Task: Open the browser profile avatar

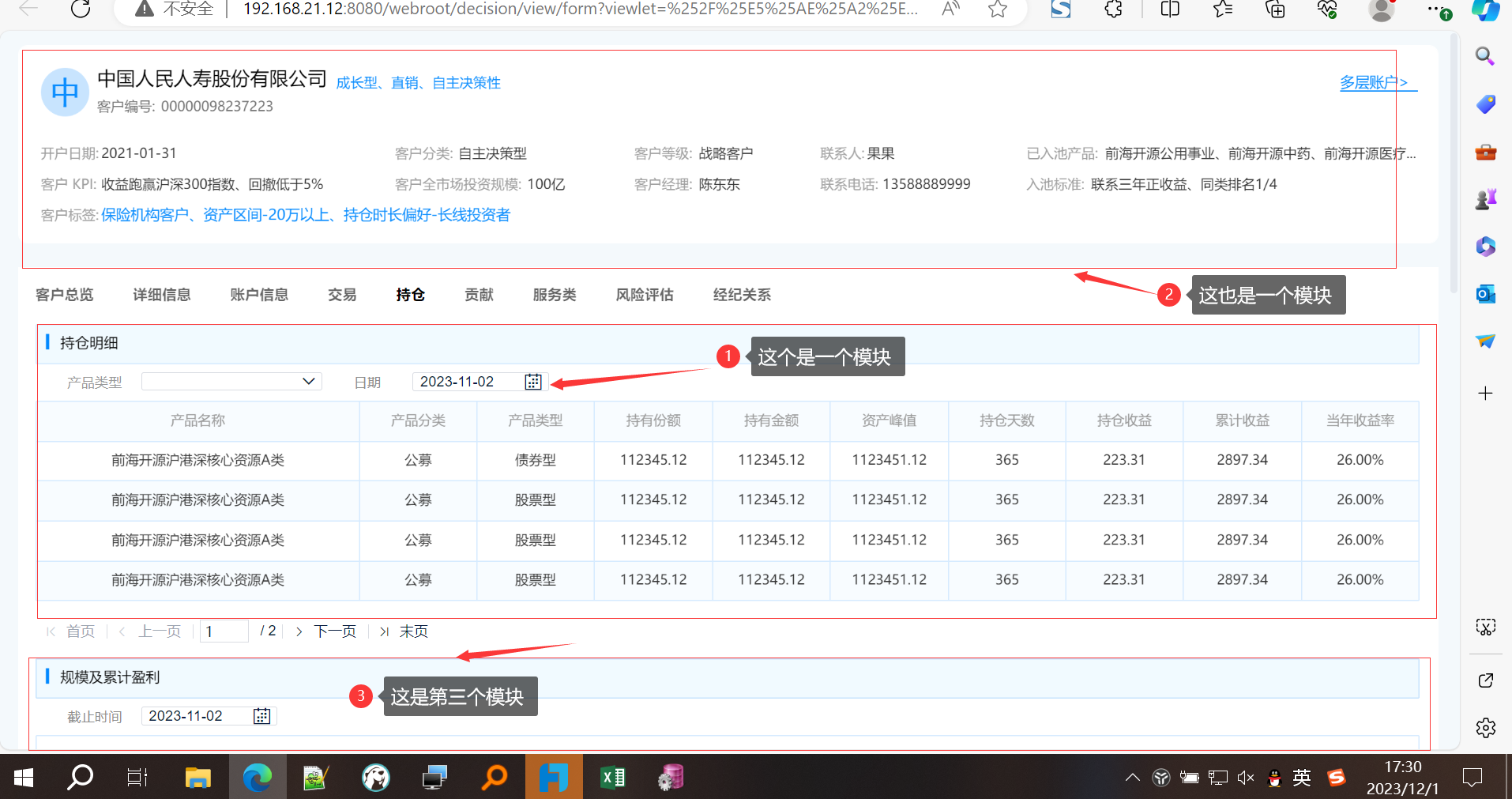Action: point(1382,9)
